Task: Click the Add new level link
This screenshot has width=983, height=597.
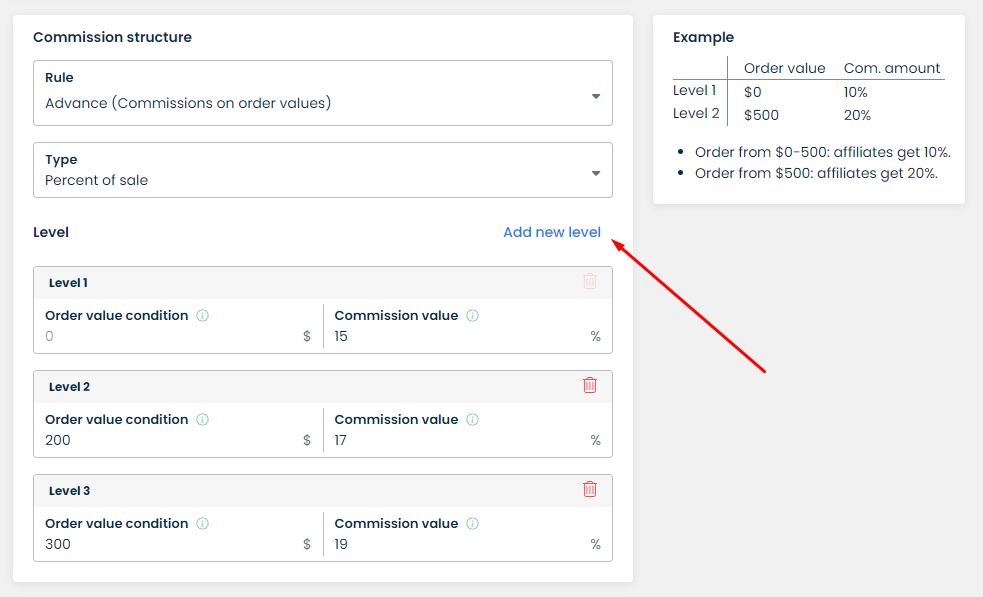Action: click(552, 232)
